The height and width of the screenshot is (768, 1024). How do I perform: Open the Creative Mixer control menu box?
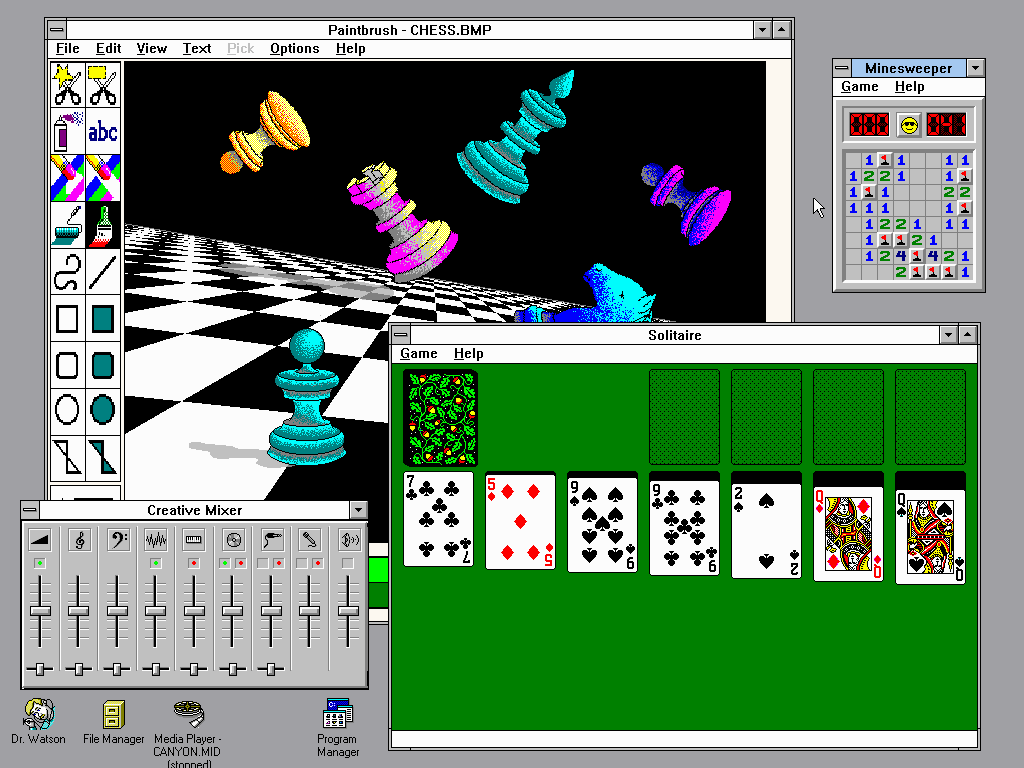30,510
